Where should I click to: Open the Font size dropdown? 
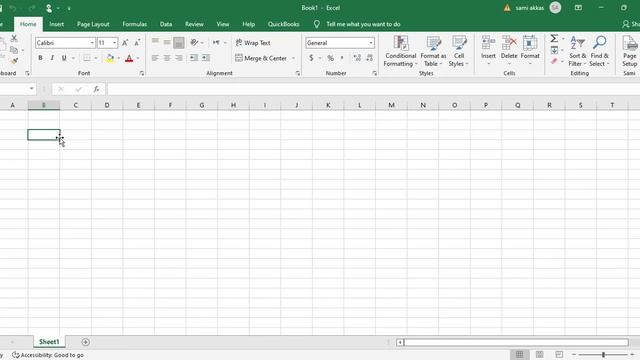(x=115, y=43)
